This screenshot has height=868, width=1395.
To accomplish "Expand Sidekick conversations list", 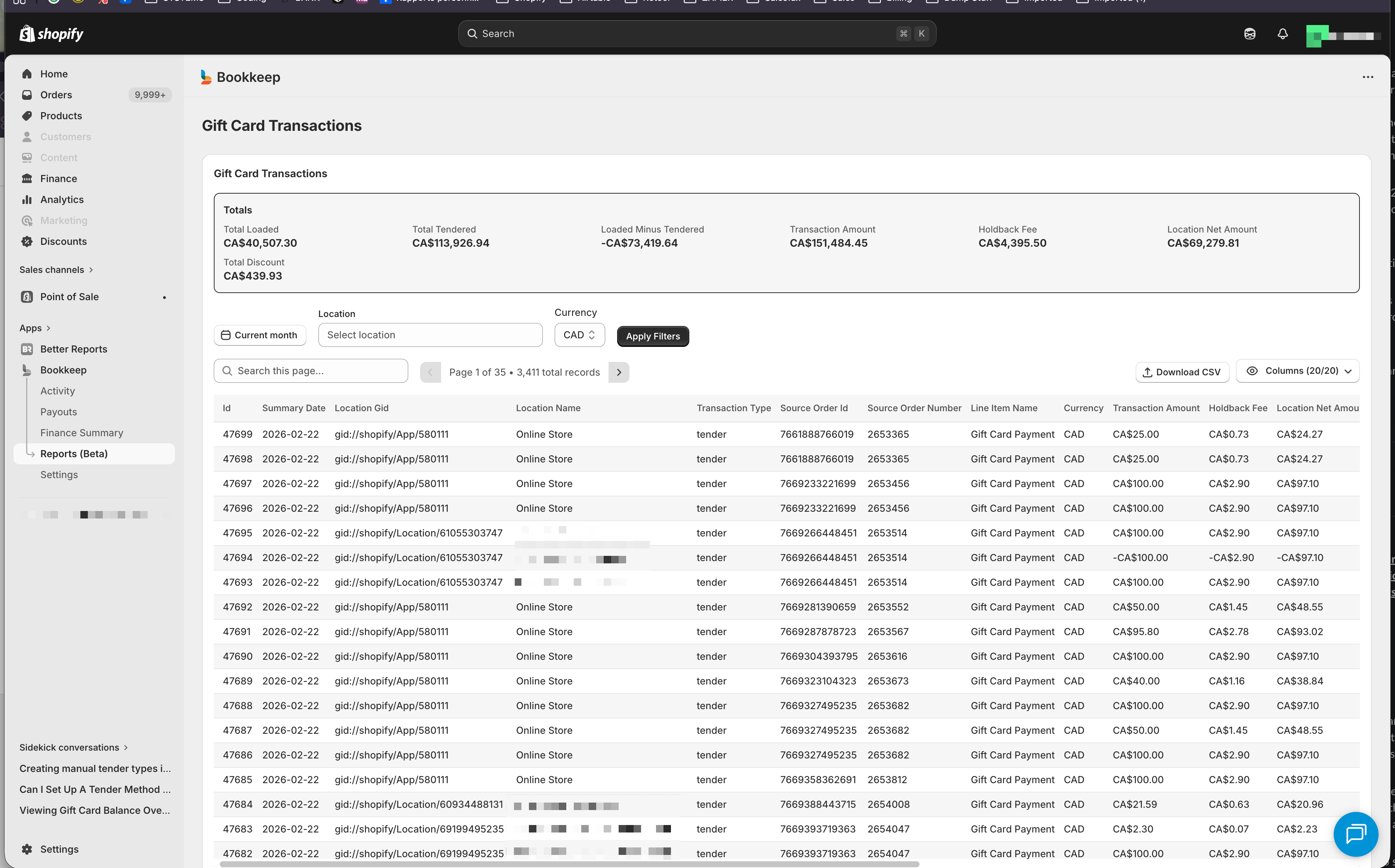I will pos(74,748).
